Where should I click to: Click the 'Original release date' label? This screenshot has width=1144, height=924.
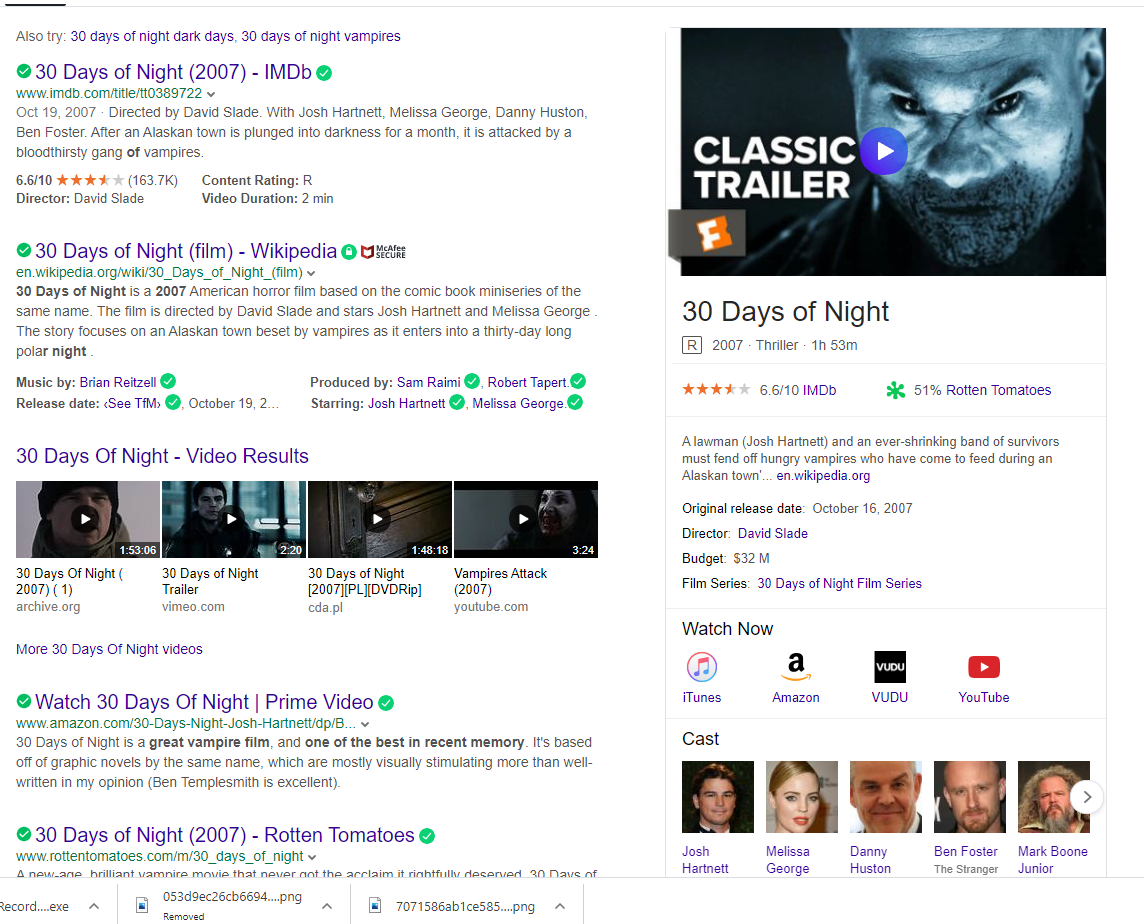(743, 509)
